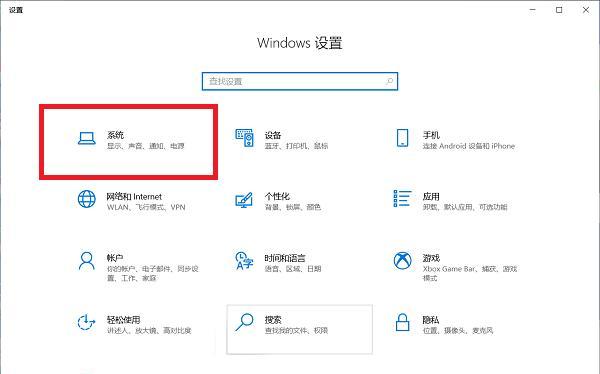
Task: Open the 网络和 Internet globe icon
Action: [x=87, y=199]
